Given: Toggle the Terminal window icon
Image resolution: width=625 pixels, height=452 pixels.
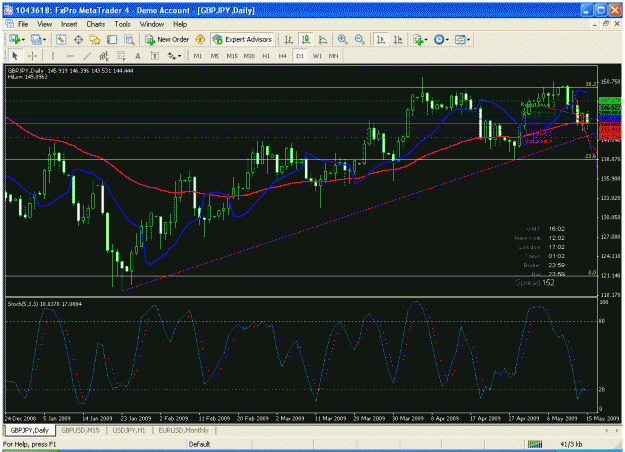Looking at the screenshot, I should click(112, 39).
